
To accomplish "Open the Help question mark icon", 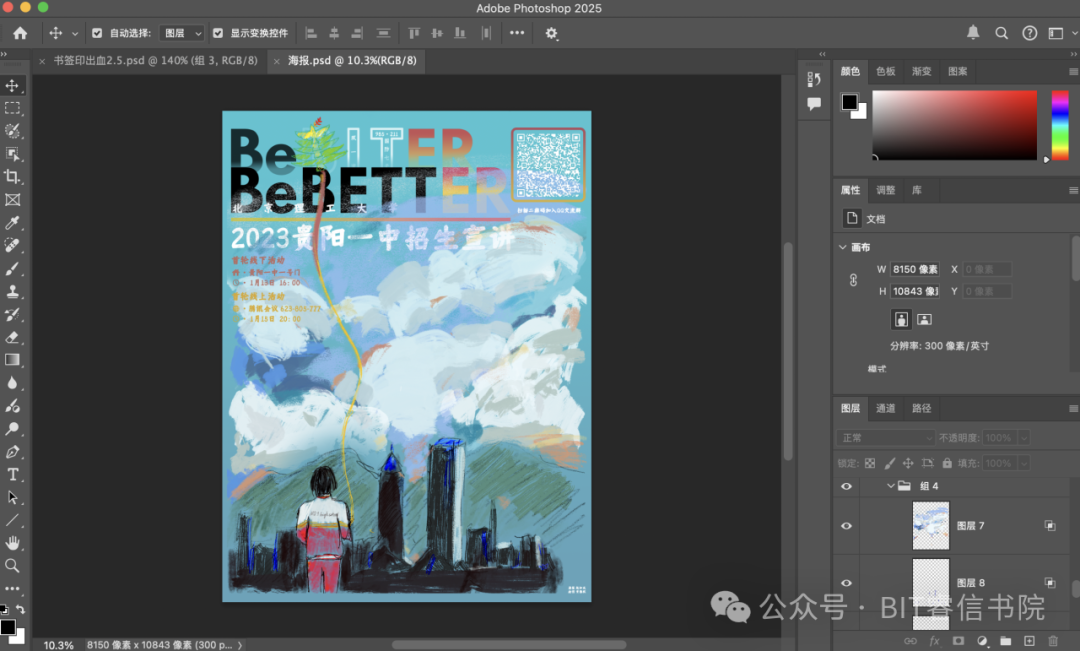I will click(1030, 33).
